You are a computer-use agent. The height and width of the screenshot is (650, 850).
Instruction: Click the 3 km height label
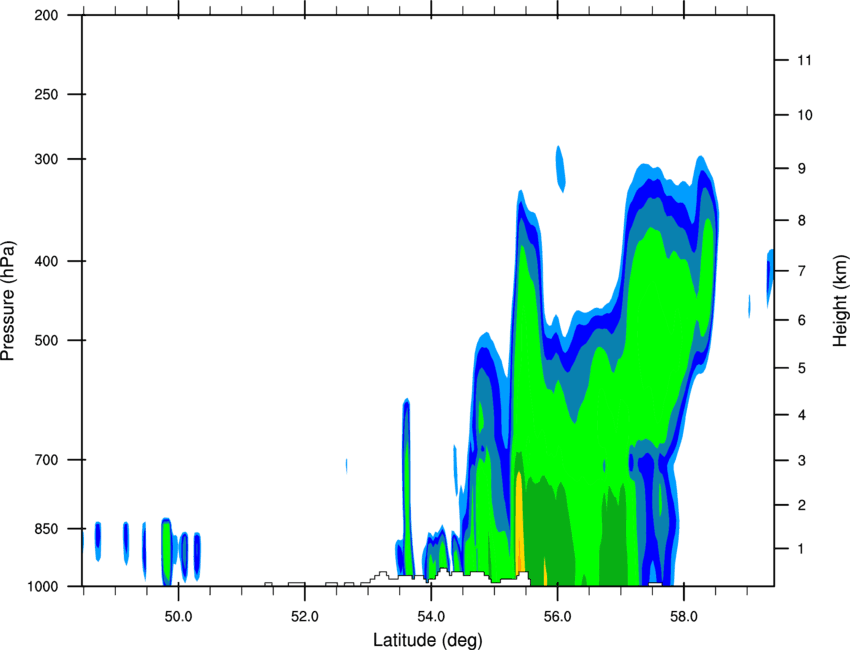coord(801,461)
